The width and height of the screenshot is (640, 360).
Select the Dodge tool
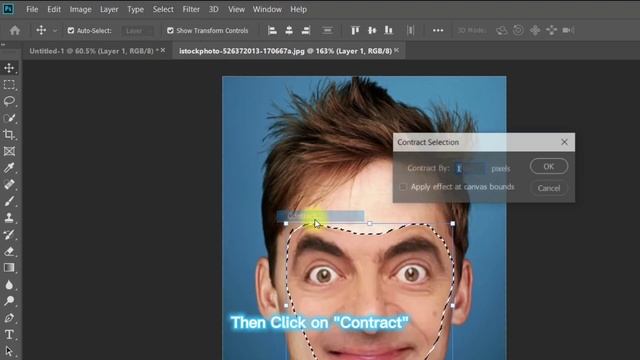(x=9, y=301)
